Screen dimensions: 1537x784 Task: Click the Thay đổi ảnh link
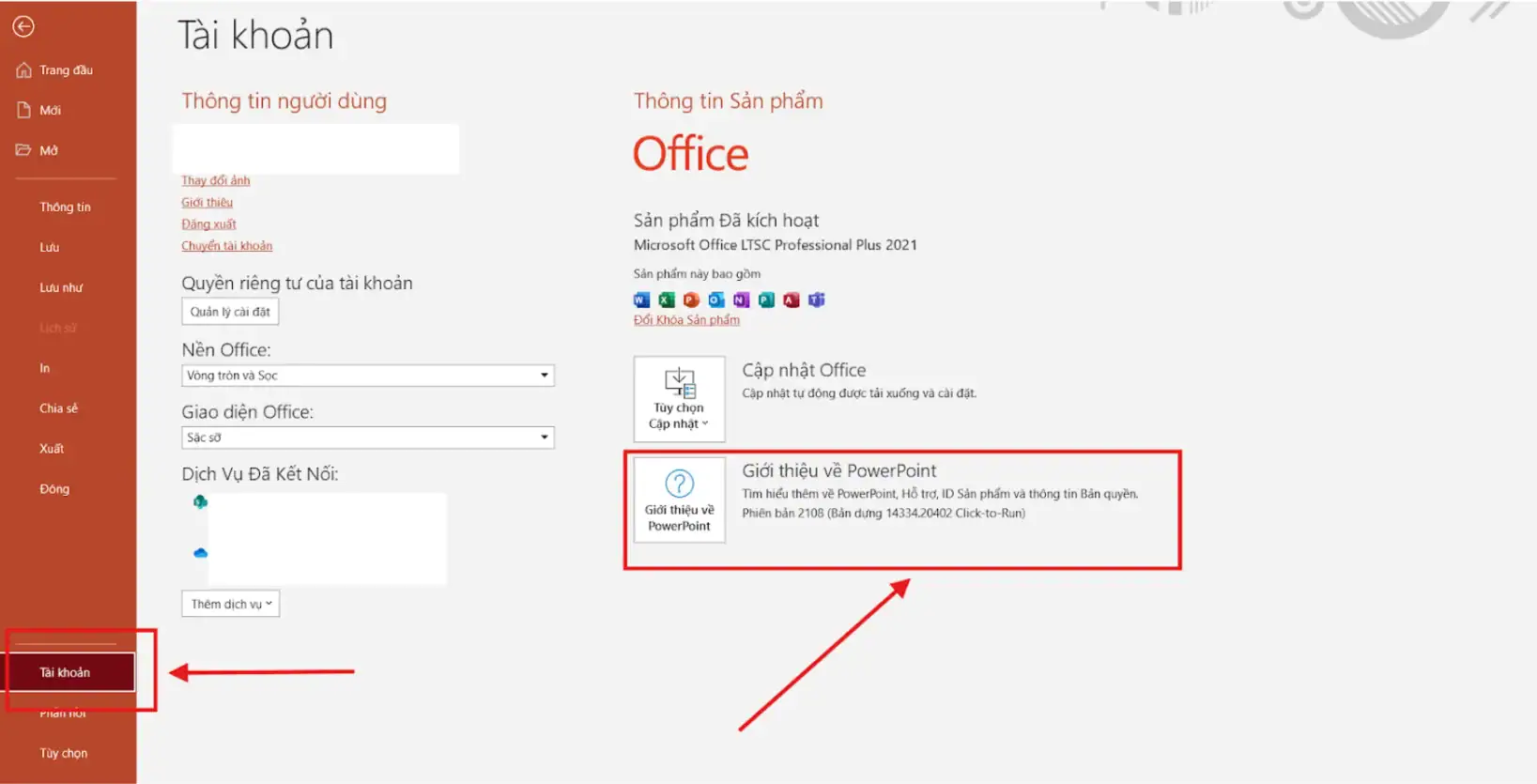[216, 180]
